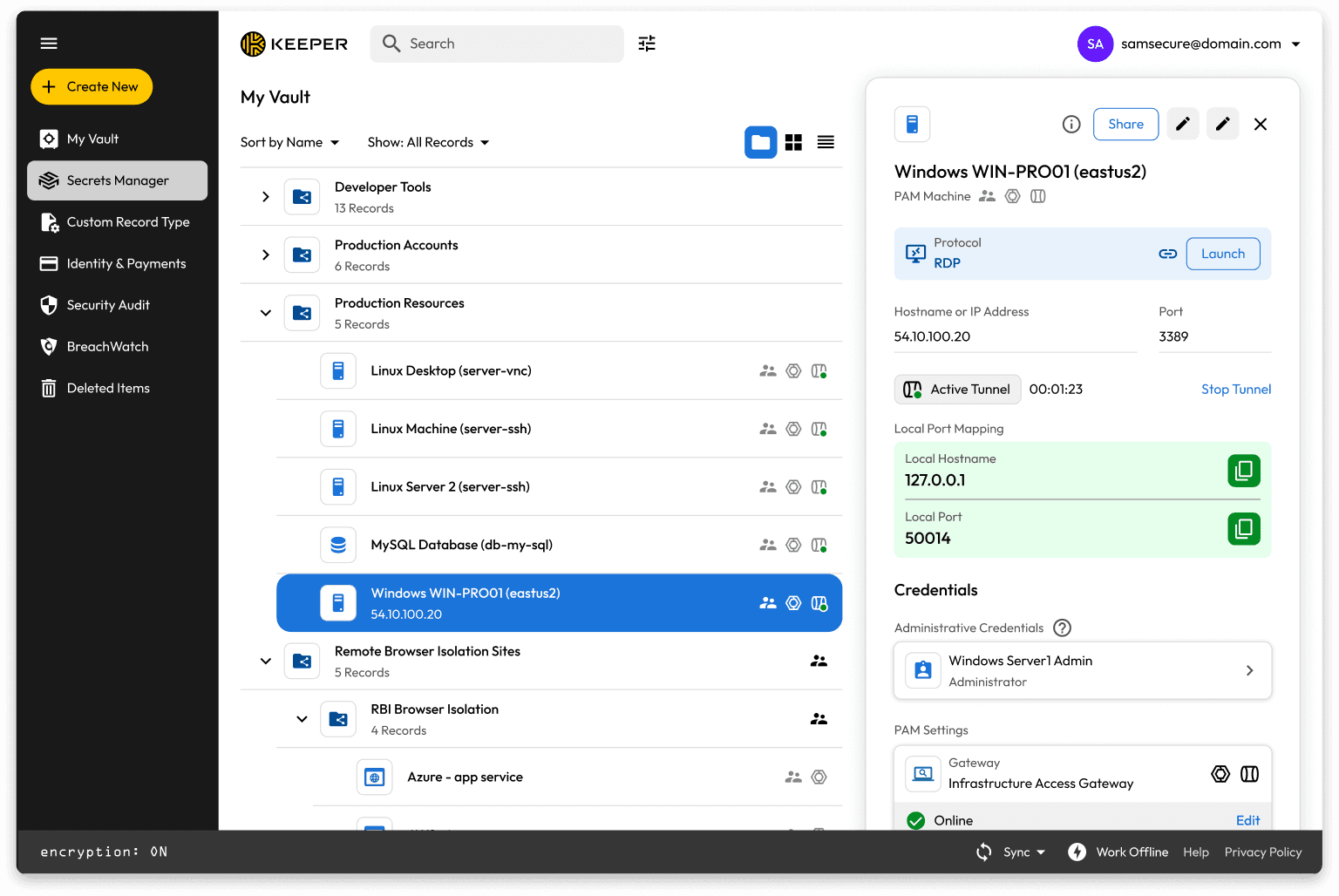Screen dimensions: 1339x896
Task: Click the Administrative Credentials help icon
Action: coord(1062,628)
